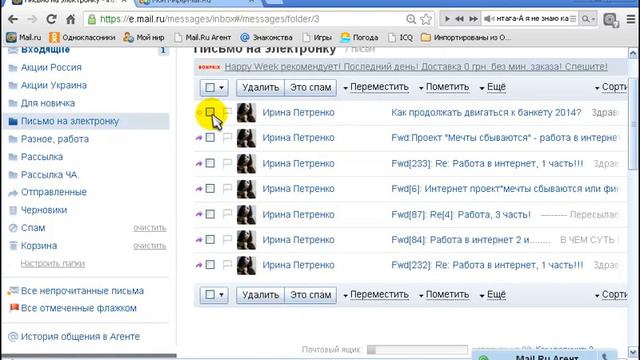The width and height of the screenshot is (640, 360).
Task: Tick checkbox for 'Как продолжать двигаться' message
Action: point(210,112)
